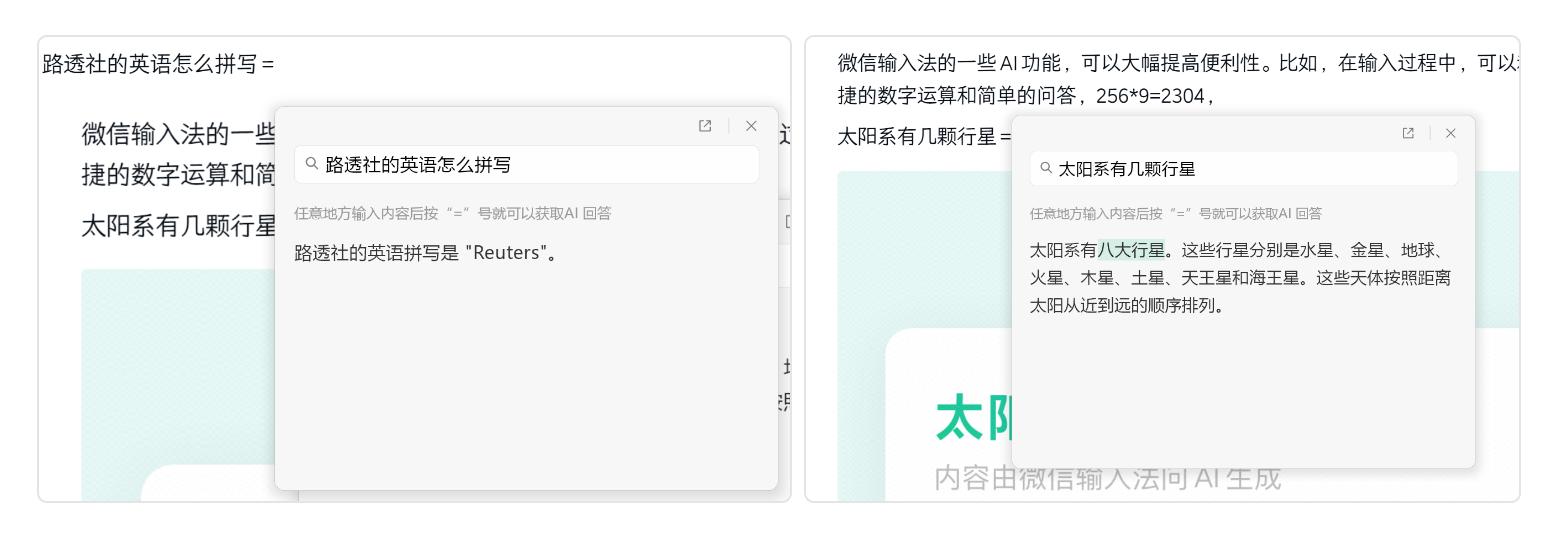Pop out the solar system answer panel

coord(1408,133)
